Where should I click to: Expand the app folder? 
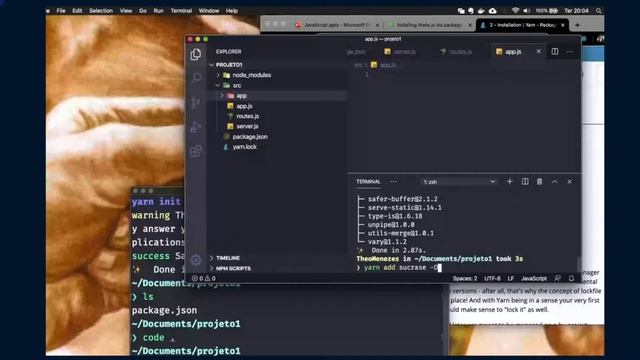[222, 96]
